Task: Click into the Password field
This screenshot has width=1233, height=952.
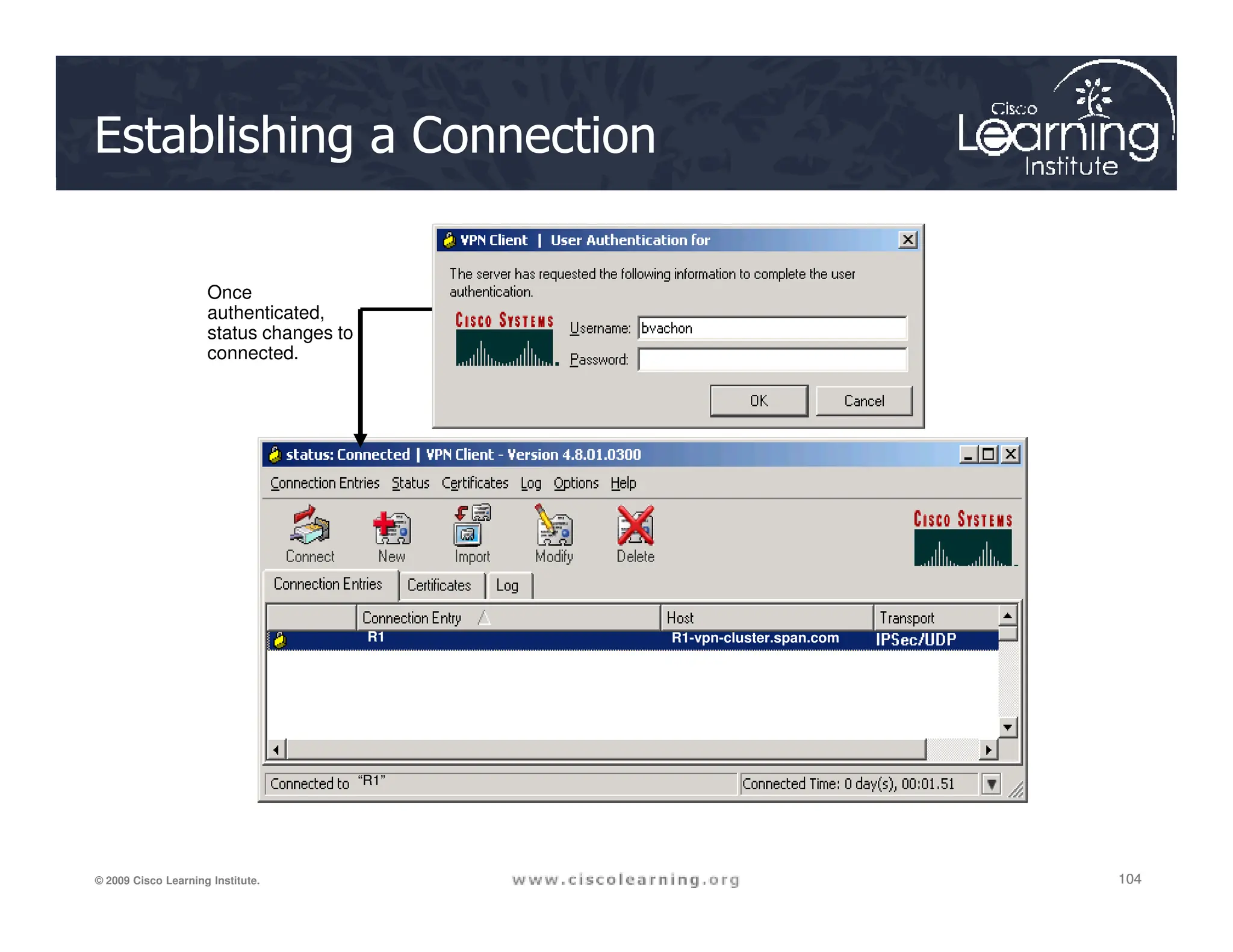Action: point(772,359)
